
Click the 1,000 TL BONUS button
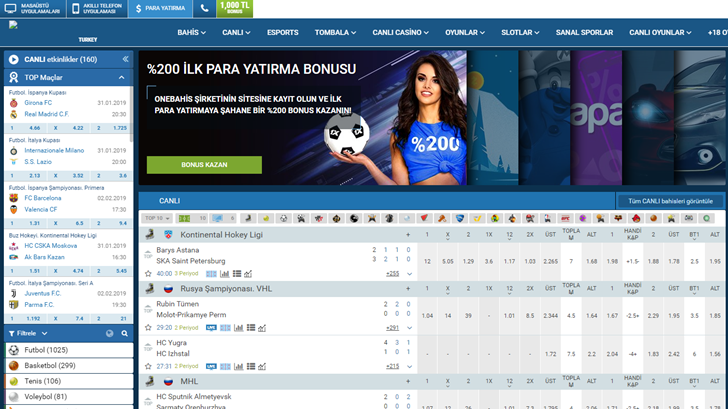coord(234,8)
